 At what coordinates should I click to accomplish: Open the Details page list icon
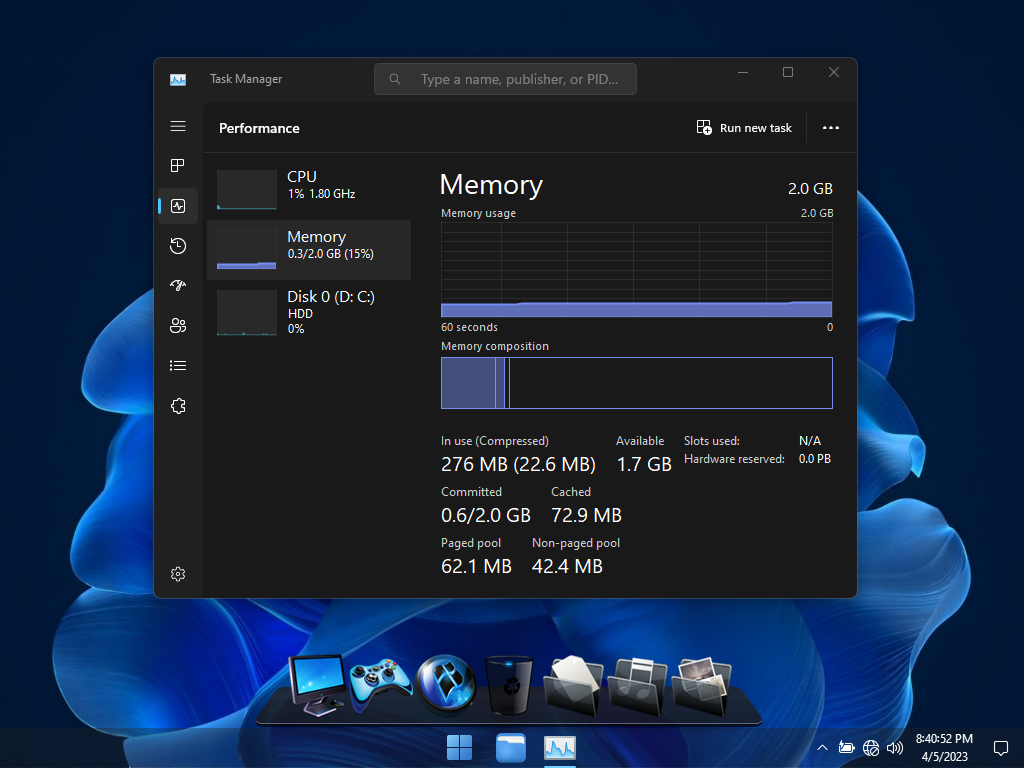coord(178,366)
